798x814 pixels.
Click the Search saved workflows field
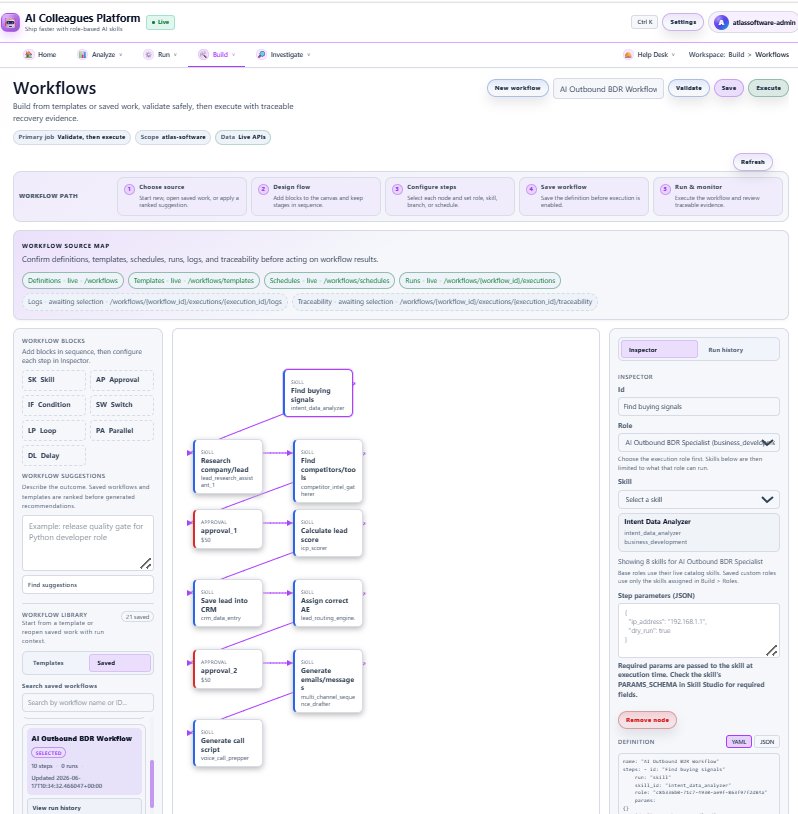click(88, 702)
